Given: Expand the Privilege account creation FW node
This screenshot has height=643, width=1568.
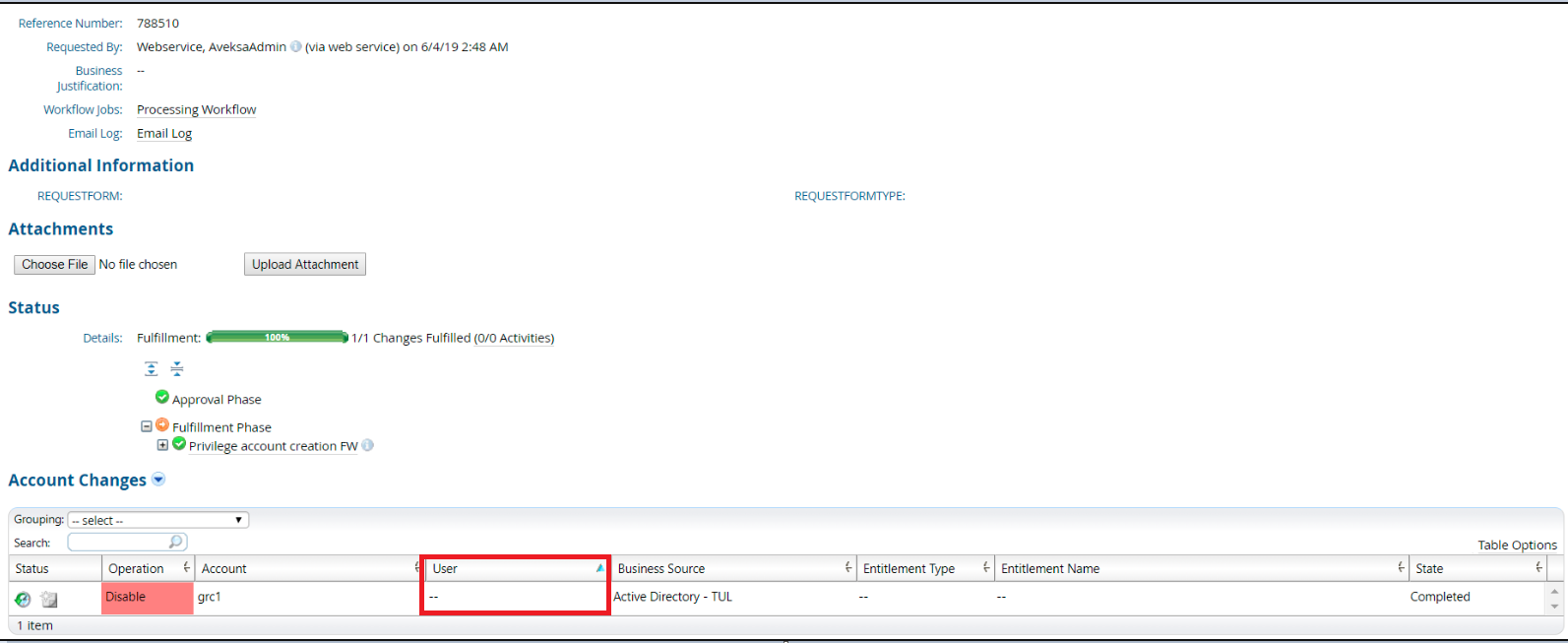Looking at the screenshot, I should click(163, 445).
